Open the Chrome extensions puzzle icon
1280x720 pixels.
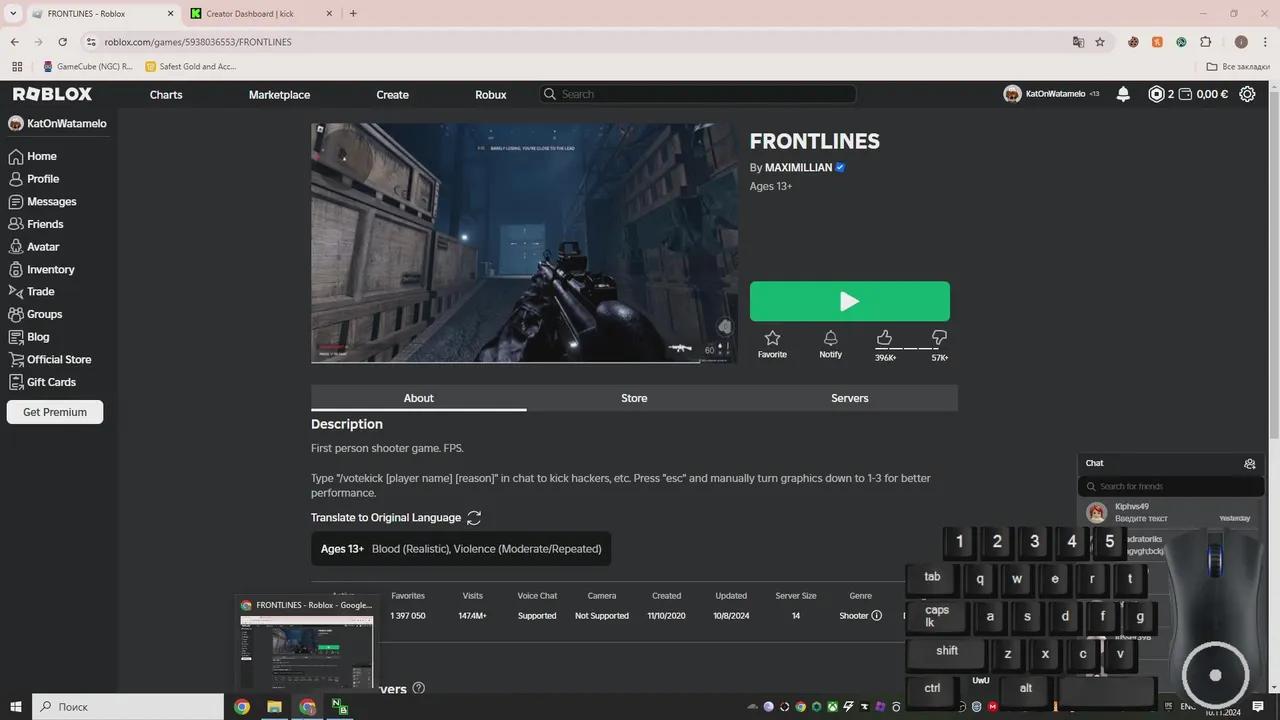tap(1205, 42)
